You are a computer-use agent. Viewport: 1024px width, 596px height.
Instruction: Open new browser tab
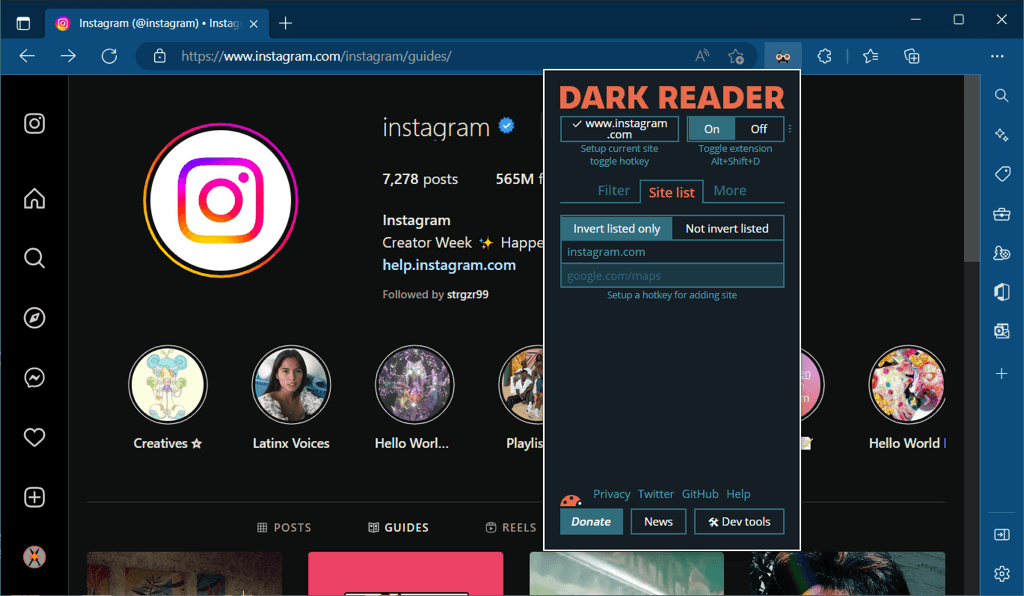(285, 24)
